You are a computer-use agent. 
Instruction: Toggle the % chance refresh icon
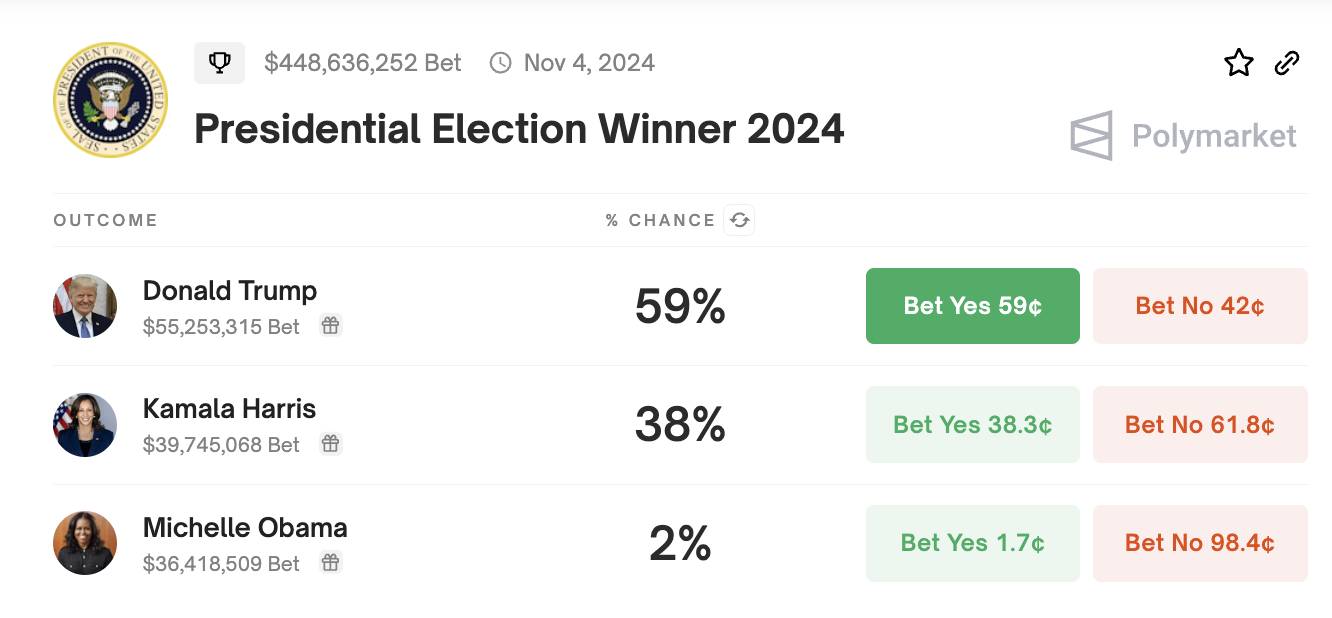pos(740,220)
